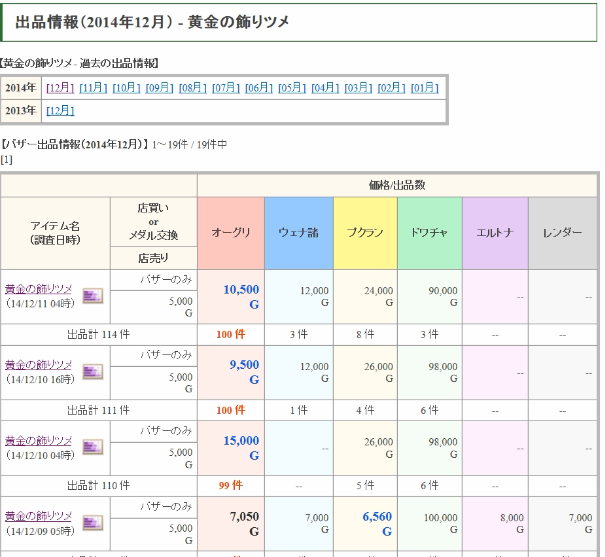Open chart icon for 14/12/09 05時 row
The width and height of the screenshot is (605, 557).
tap(93, 523)
